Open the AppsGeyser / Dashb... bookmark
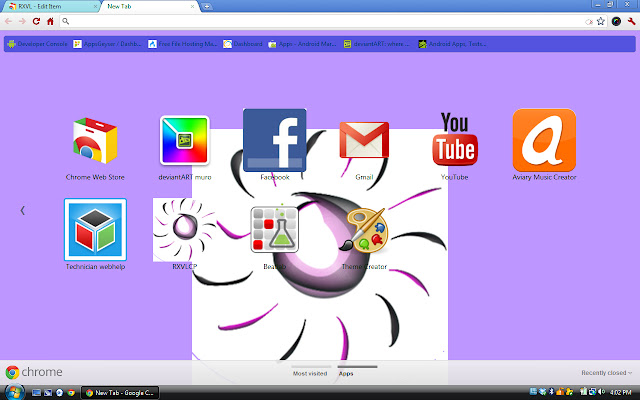The height and width of the screenshot is (400, 640). 107,44
